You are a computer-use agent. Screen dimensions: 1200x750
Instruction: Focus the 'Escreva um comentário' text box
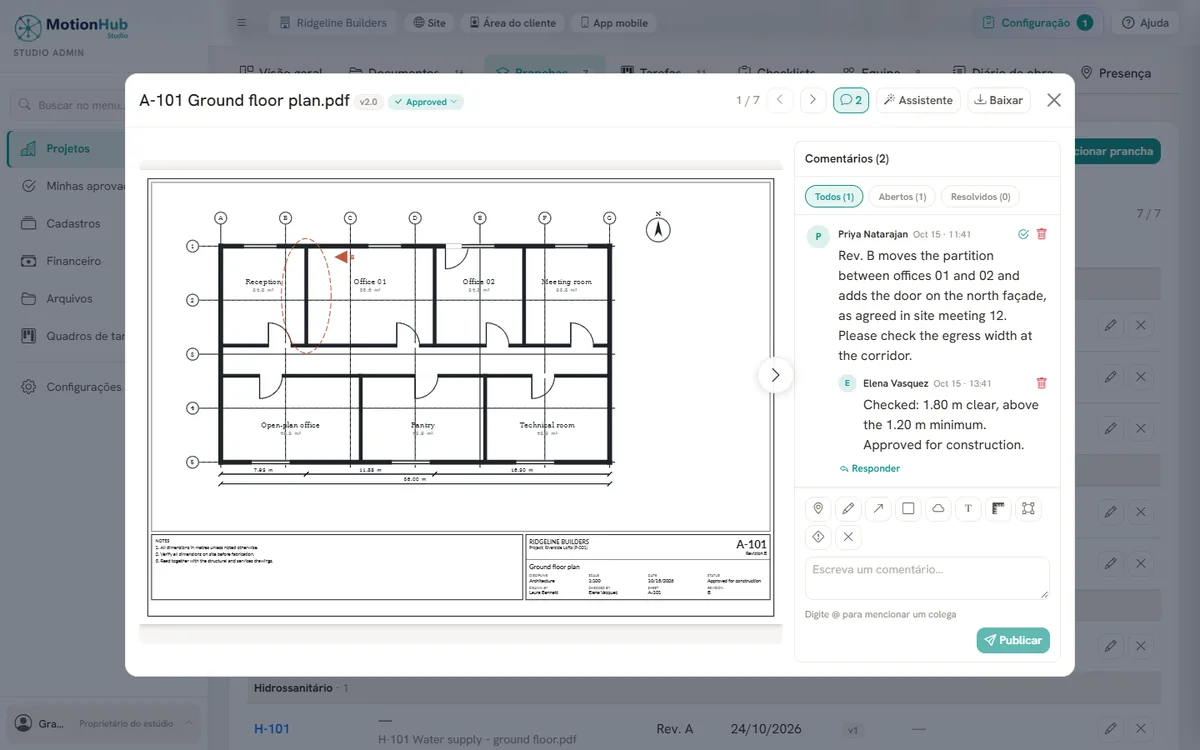click(927, 578)
